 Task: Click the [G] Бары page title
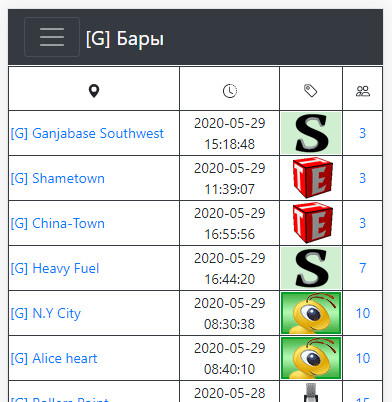(x=125, y=39)
